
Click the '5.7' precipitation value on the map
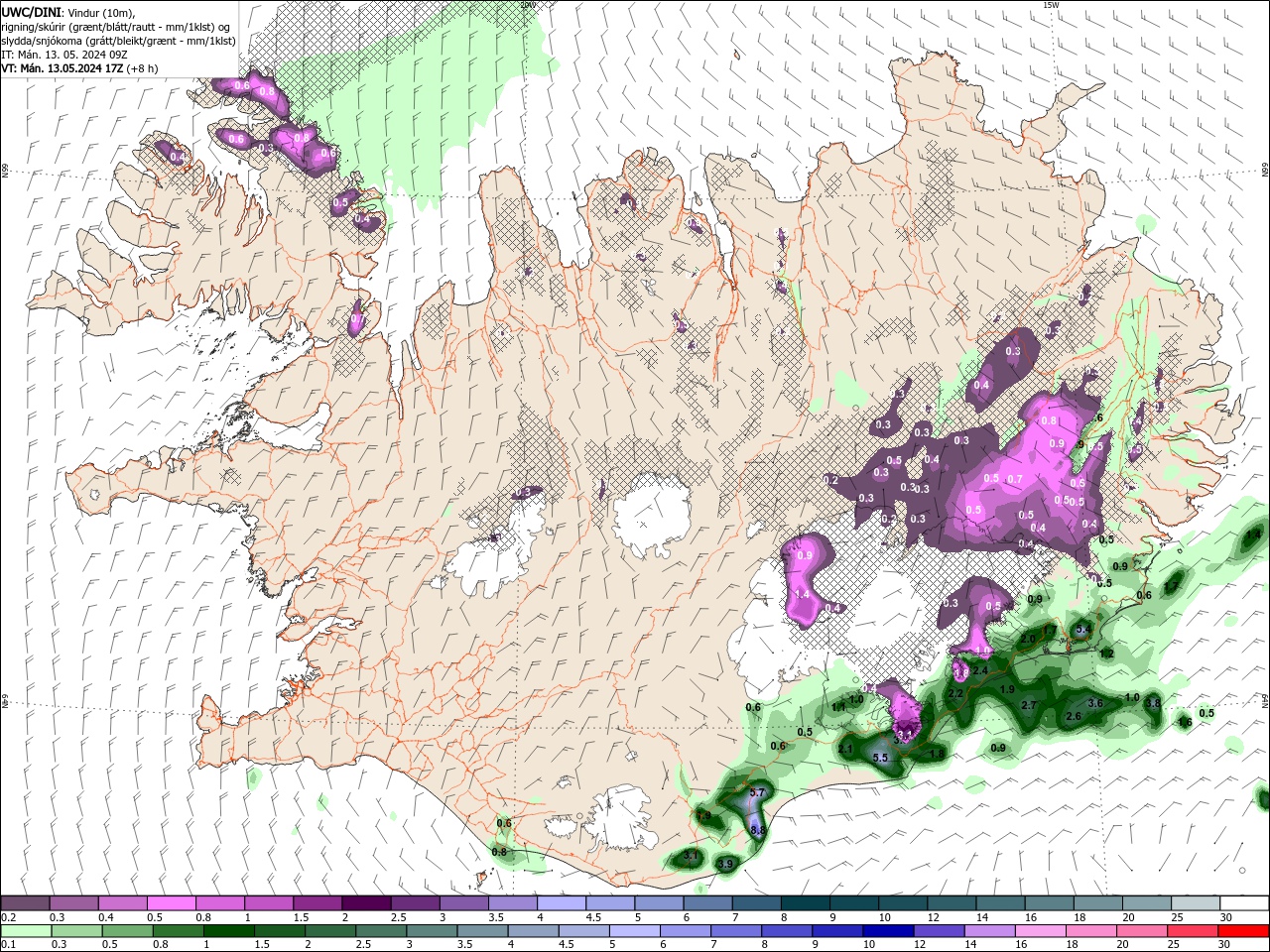[757, 792]
